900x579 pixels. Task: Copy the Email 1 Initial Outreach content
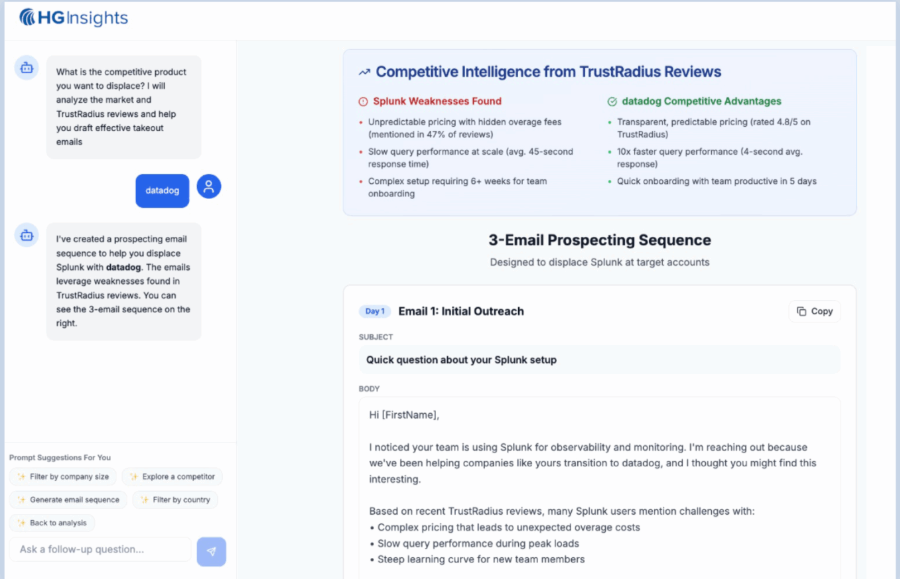(814, 311)
